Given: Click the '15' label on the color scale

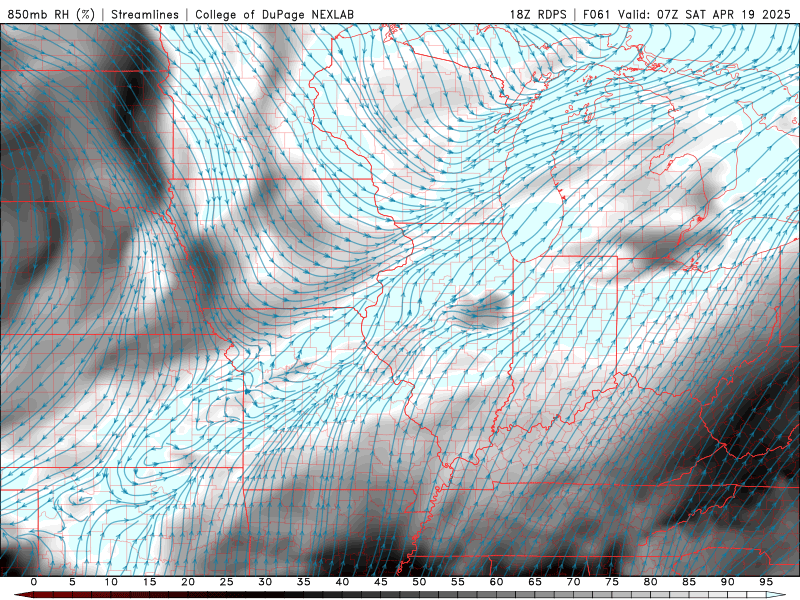Looking at the screenshot, I should click(x=149, y=582).
